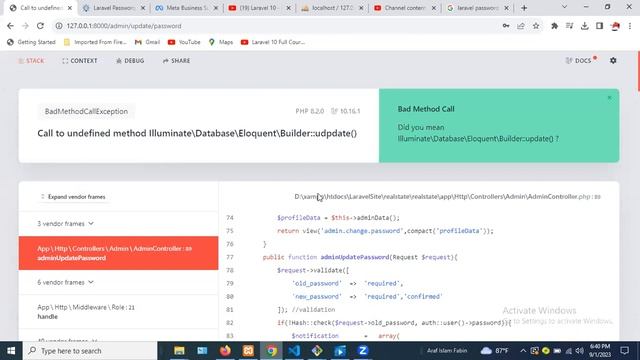Open CONTEXT section in Ignition nav
Screen dimensions: 640x360
click(80, 60)
